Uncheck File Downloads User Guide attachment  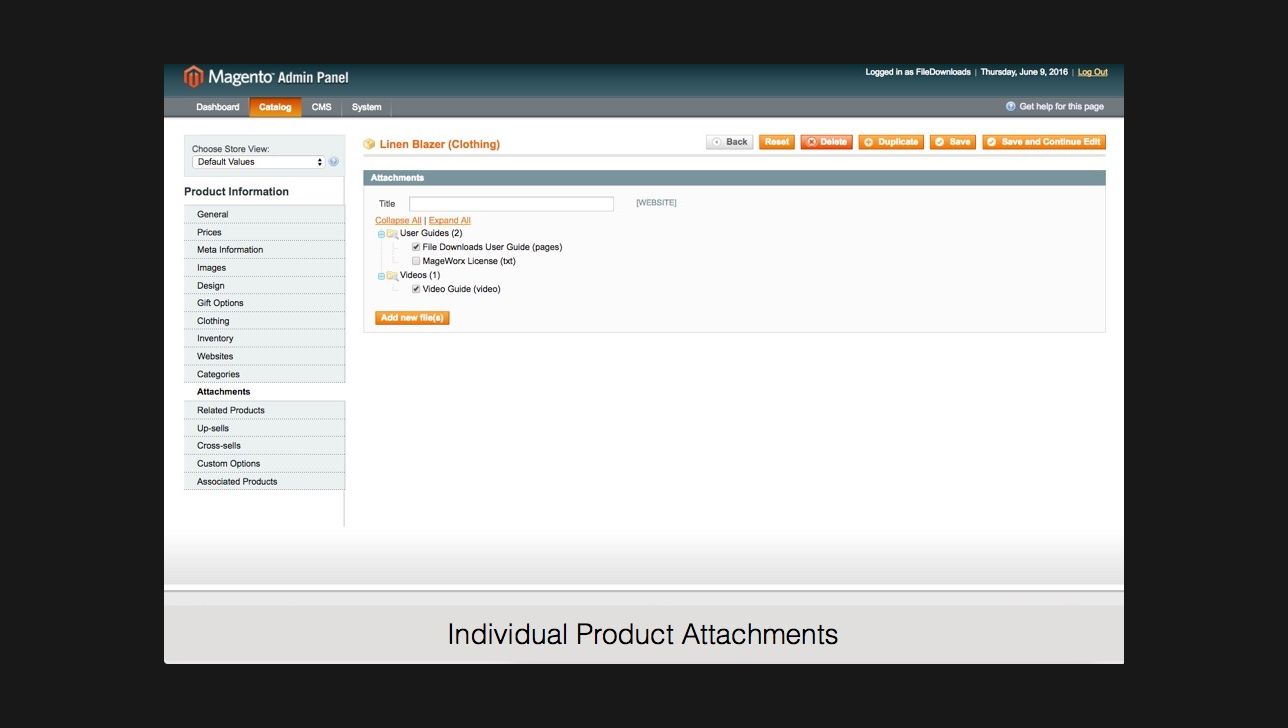[415, 246]
